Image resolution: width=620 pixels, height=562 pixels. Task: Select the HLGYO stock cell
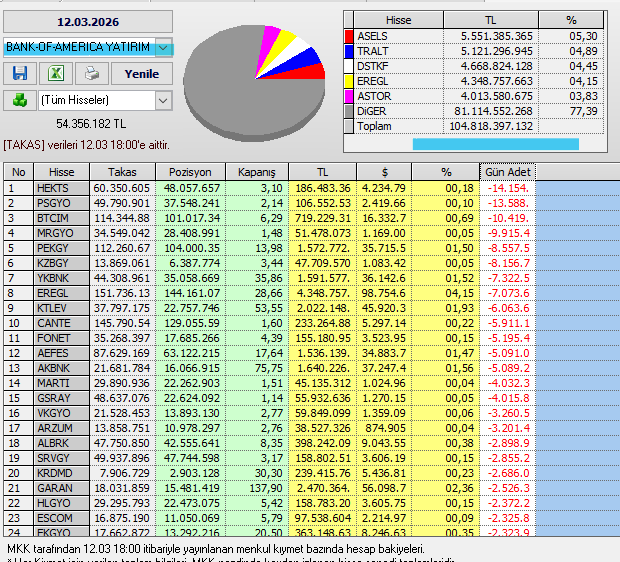[62, 503]
